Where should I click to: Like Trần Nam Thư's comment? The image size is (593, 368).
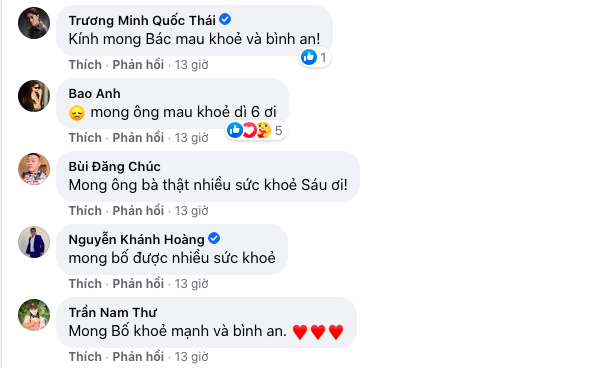pos(85,357)
